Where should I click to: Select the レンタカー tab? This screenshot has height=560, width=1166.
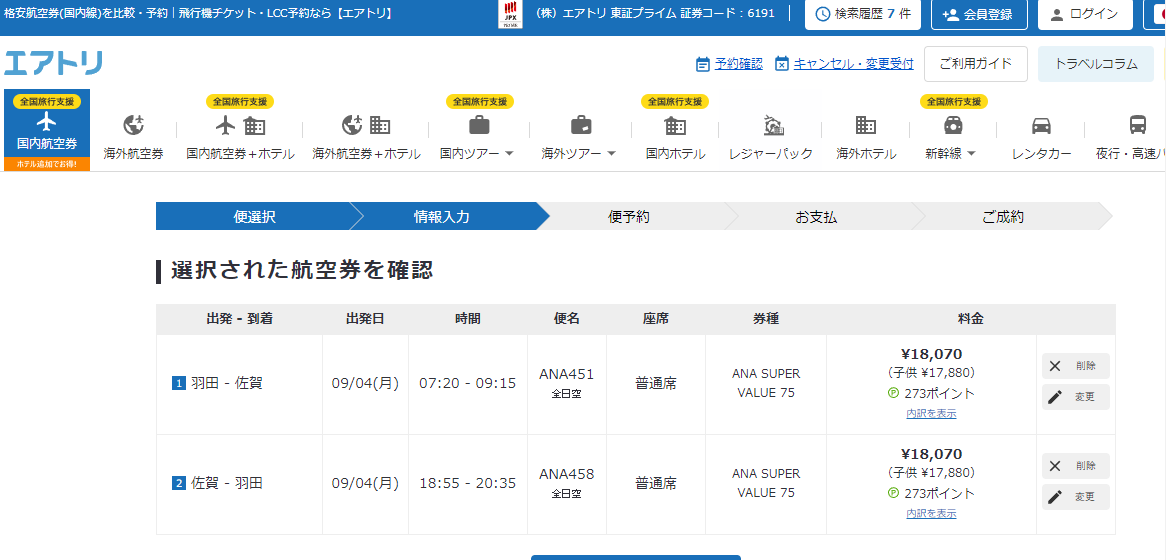tap(1041, 138)
